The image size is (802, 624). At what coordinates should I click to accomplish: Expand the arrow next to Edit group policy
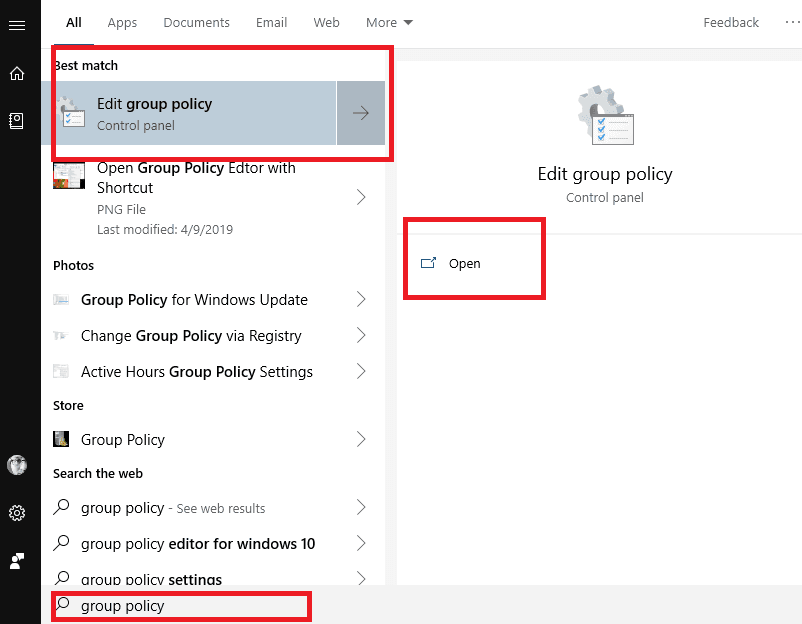click(361, 113)
